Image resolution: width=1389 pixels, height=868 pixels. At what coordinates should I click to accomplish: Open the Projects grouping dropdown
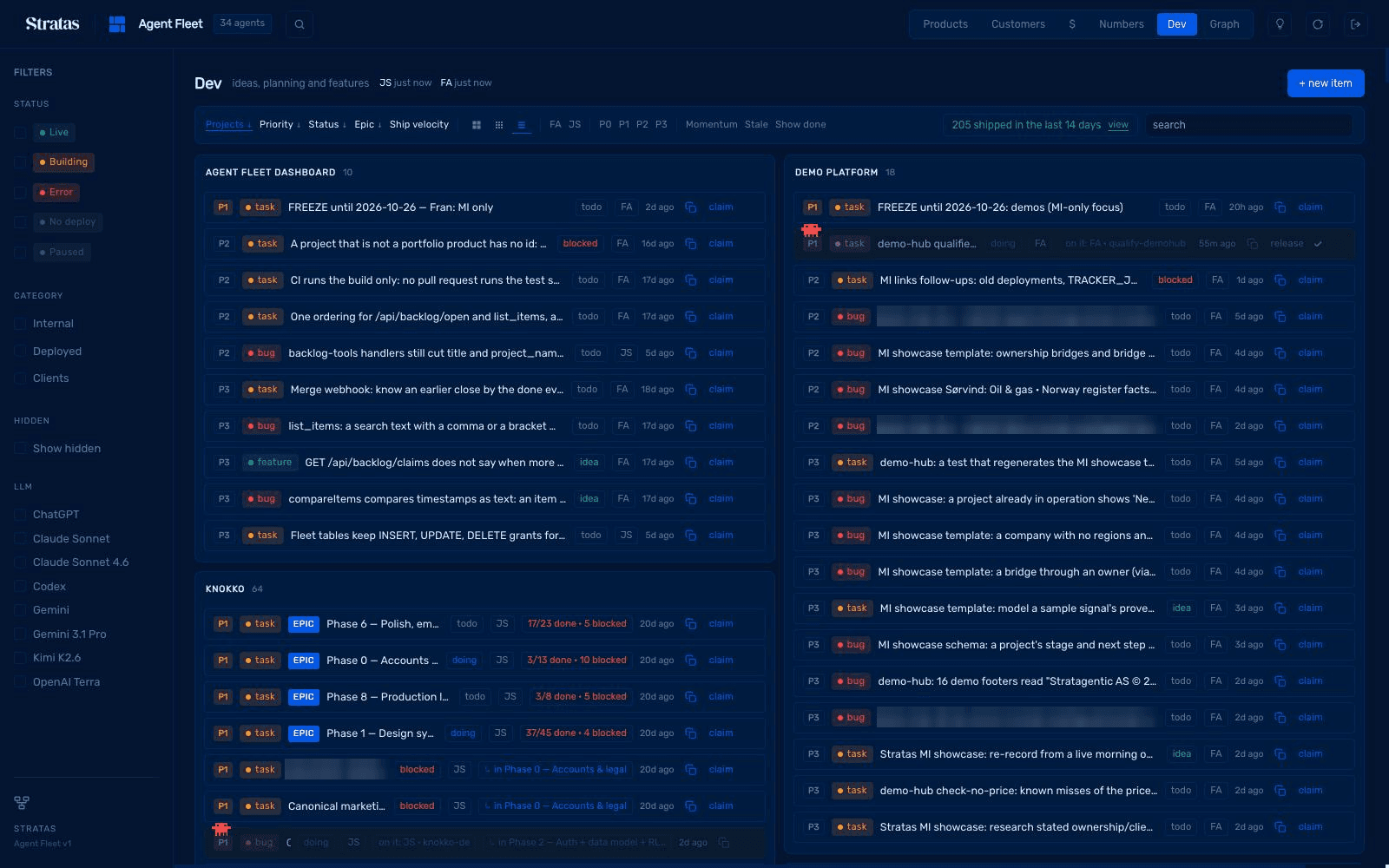coord(228,125)
